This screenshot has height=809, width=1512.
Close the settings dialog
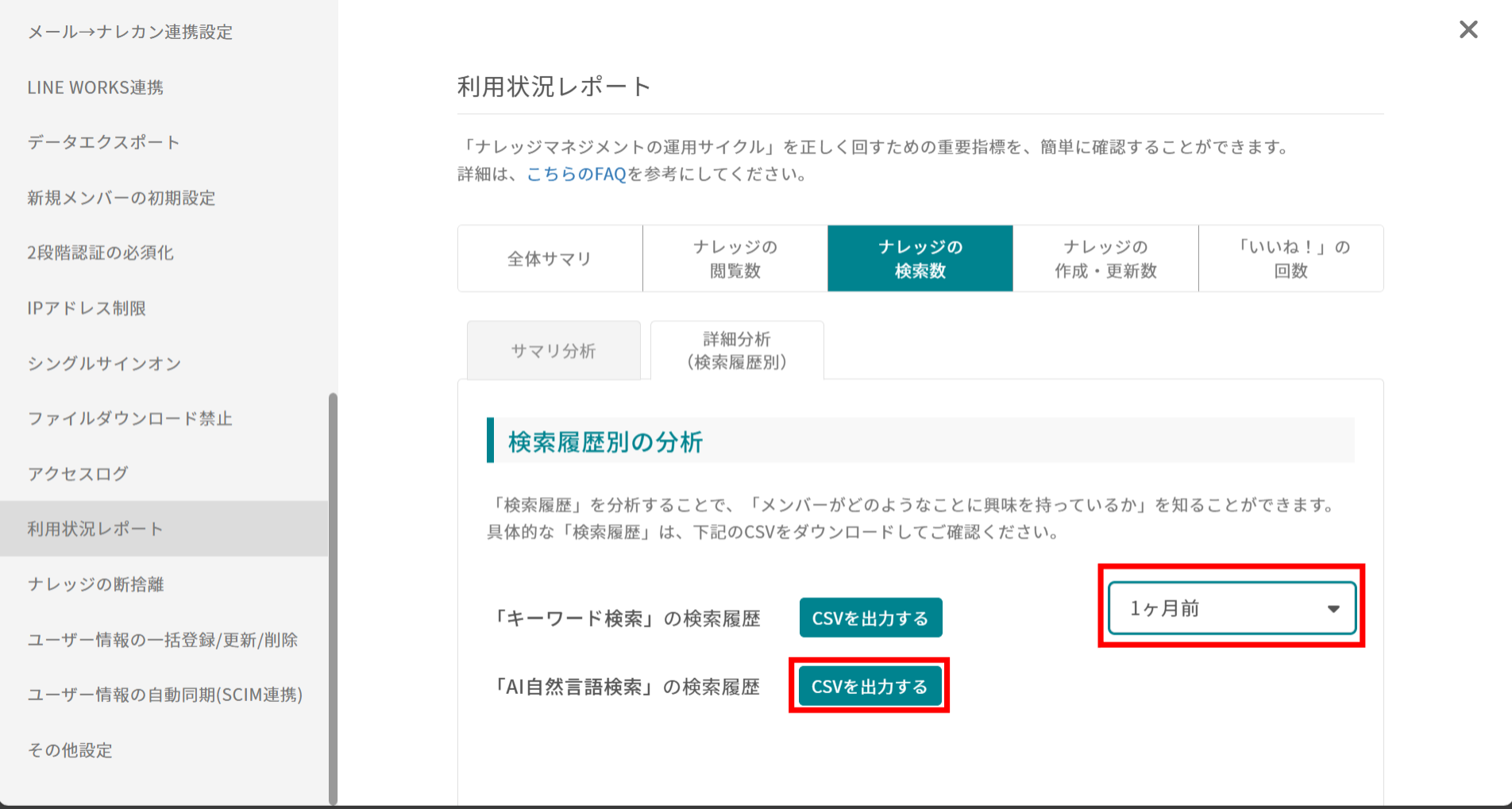click(1468, 29)
